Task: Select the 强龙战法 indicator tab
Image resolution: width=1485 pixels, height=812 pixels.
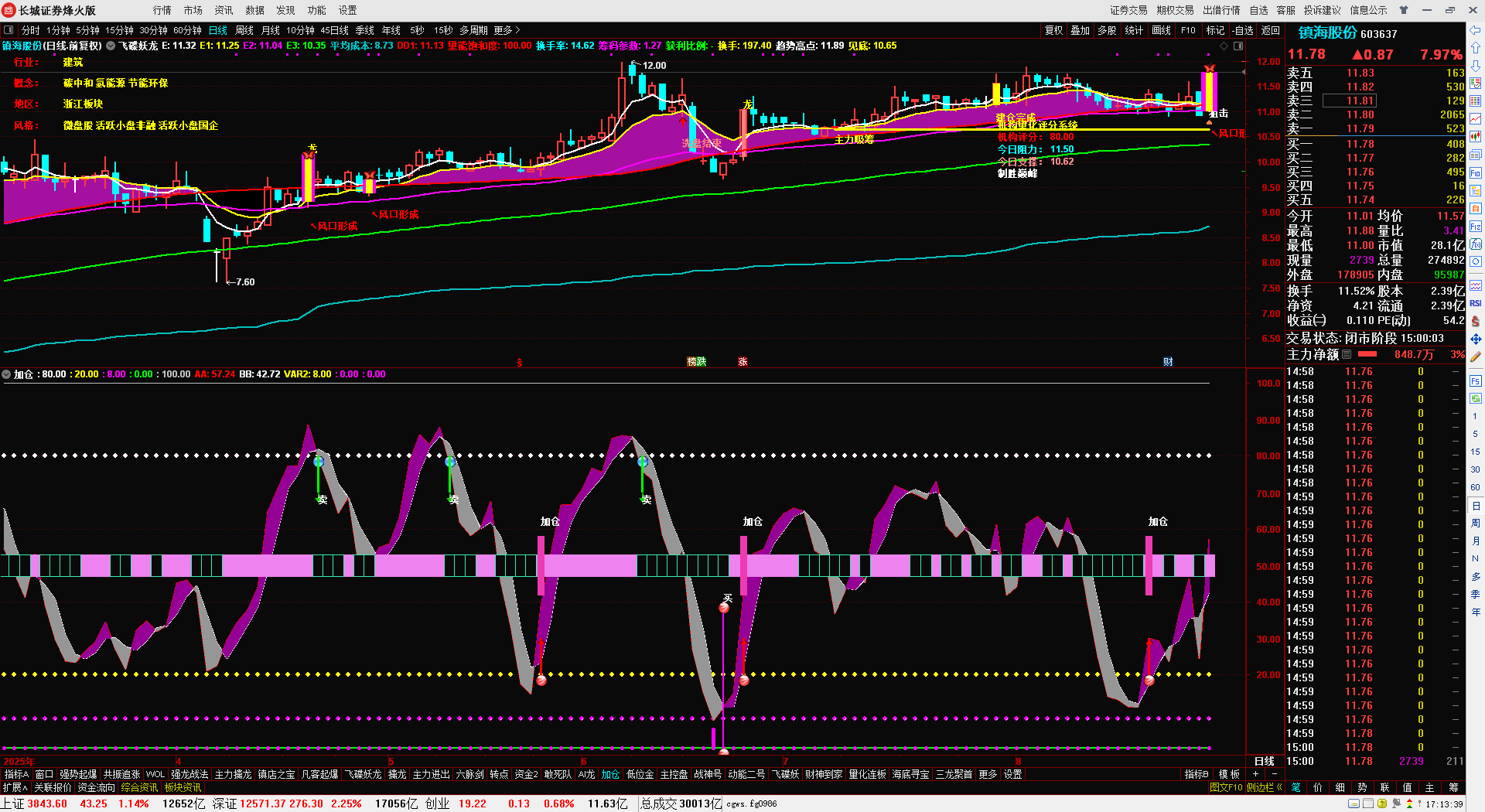Action: [x=189, y=774]
